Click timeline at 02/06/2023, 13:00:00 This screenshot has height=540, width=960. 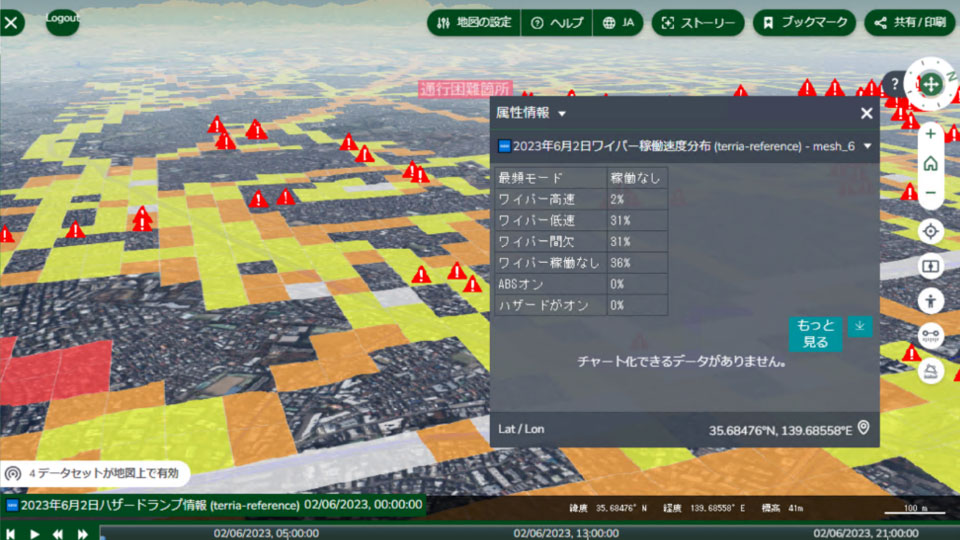click(566, 533)
